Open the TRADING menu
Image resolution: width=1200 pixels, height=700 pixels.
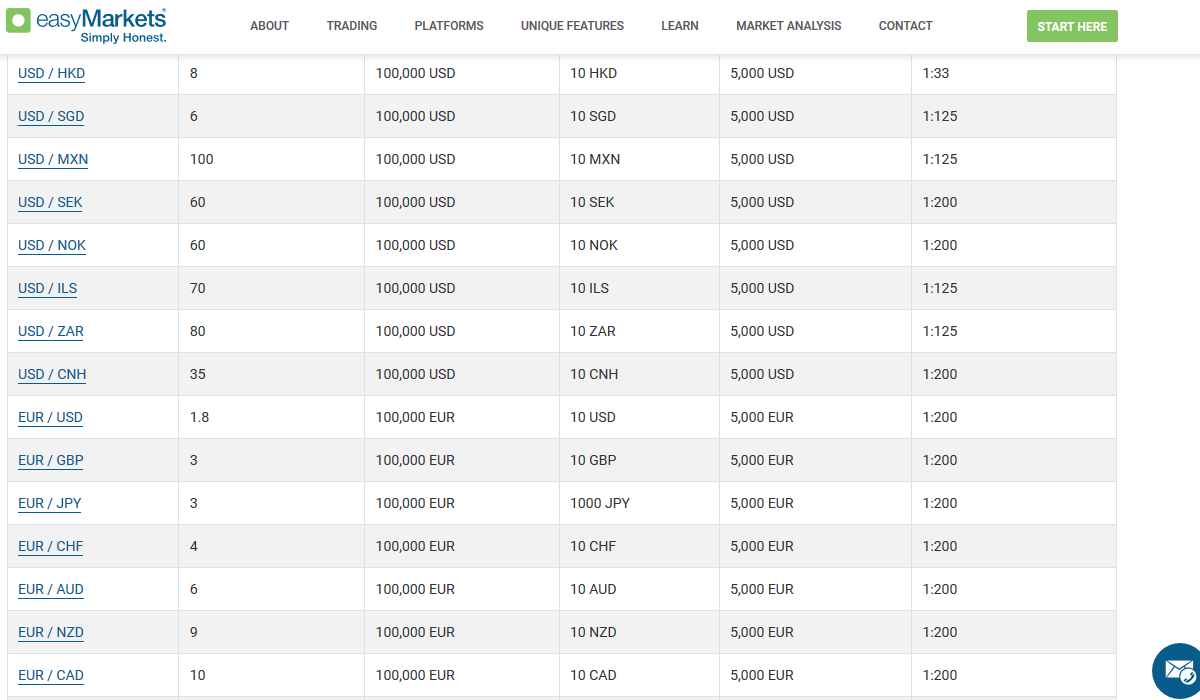[352, 26]
